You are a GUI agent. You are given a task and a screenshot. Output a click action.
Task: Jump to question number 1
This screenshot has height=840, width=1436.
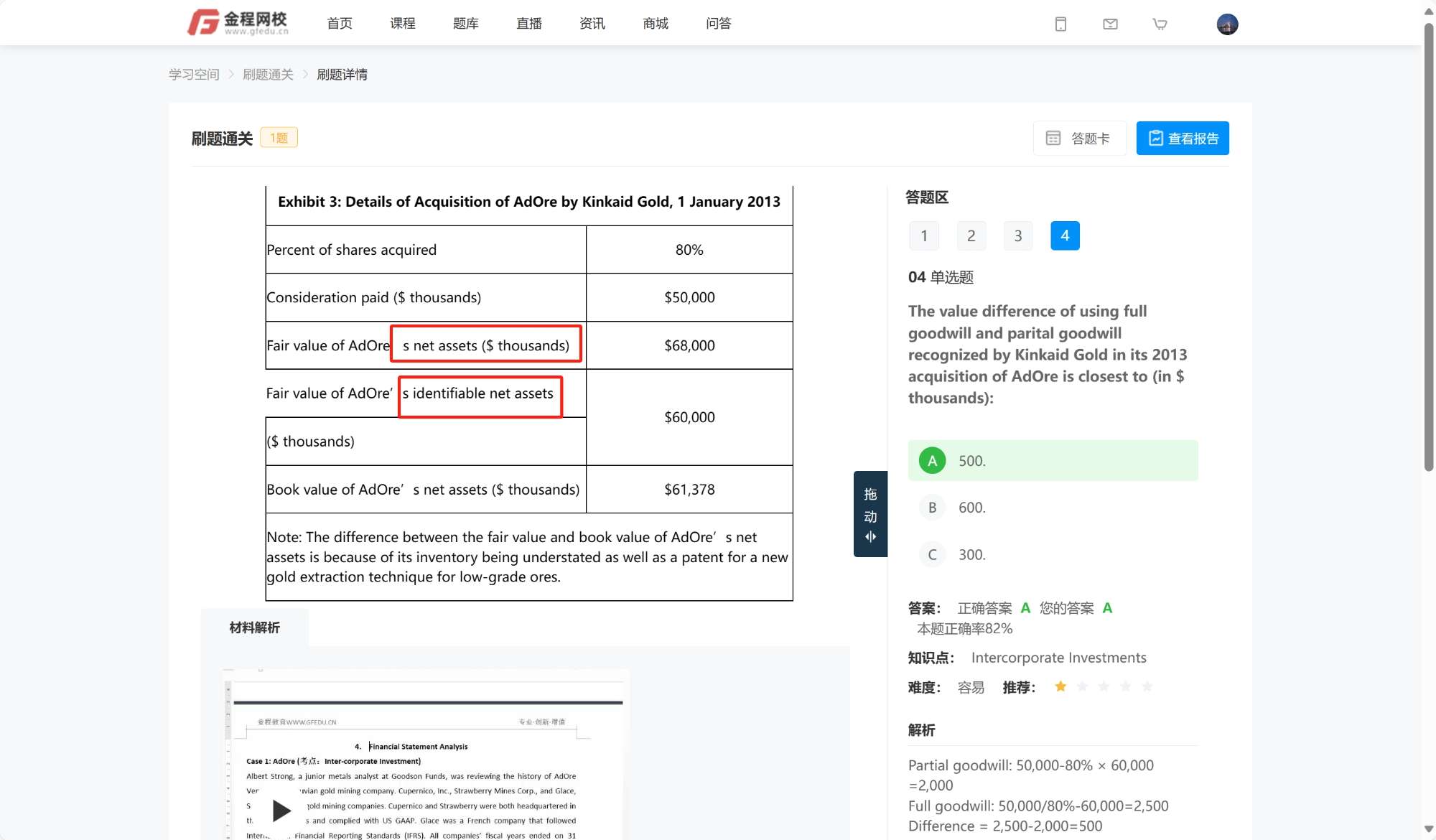(924, 235)
